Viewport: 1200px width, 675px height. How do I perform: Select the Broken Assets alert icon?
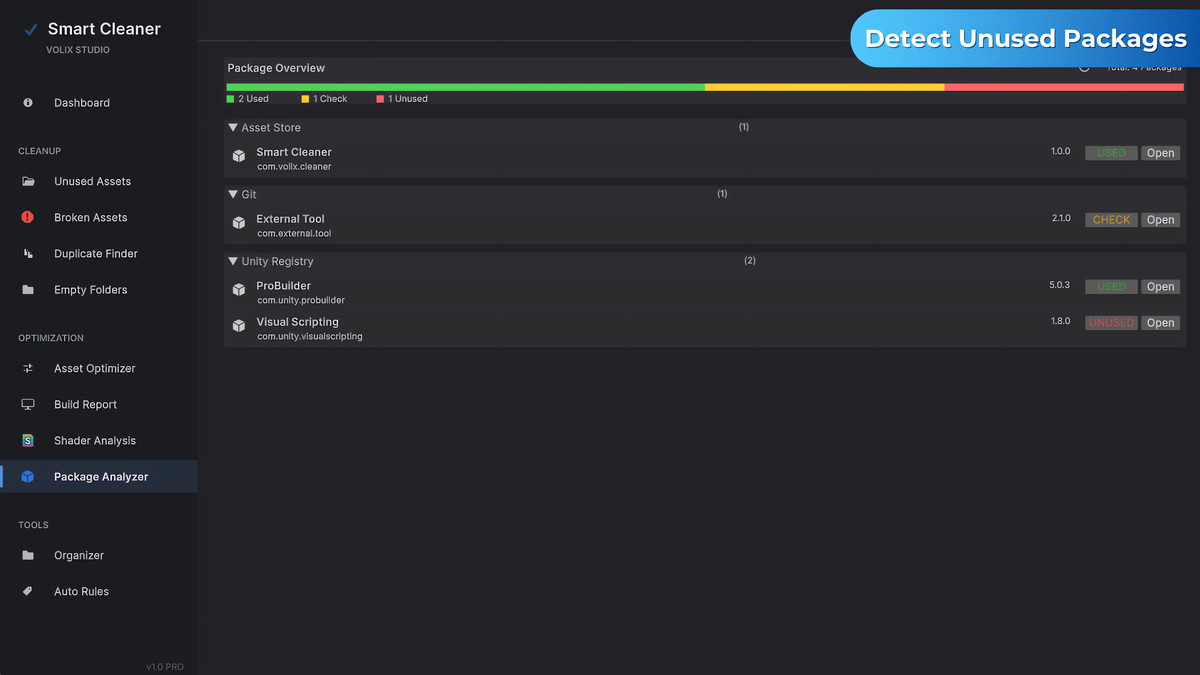(x=30, y=217)
